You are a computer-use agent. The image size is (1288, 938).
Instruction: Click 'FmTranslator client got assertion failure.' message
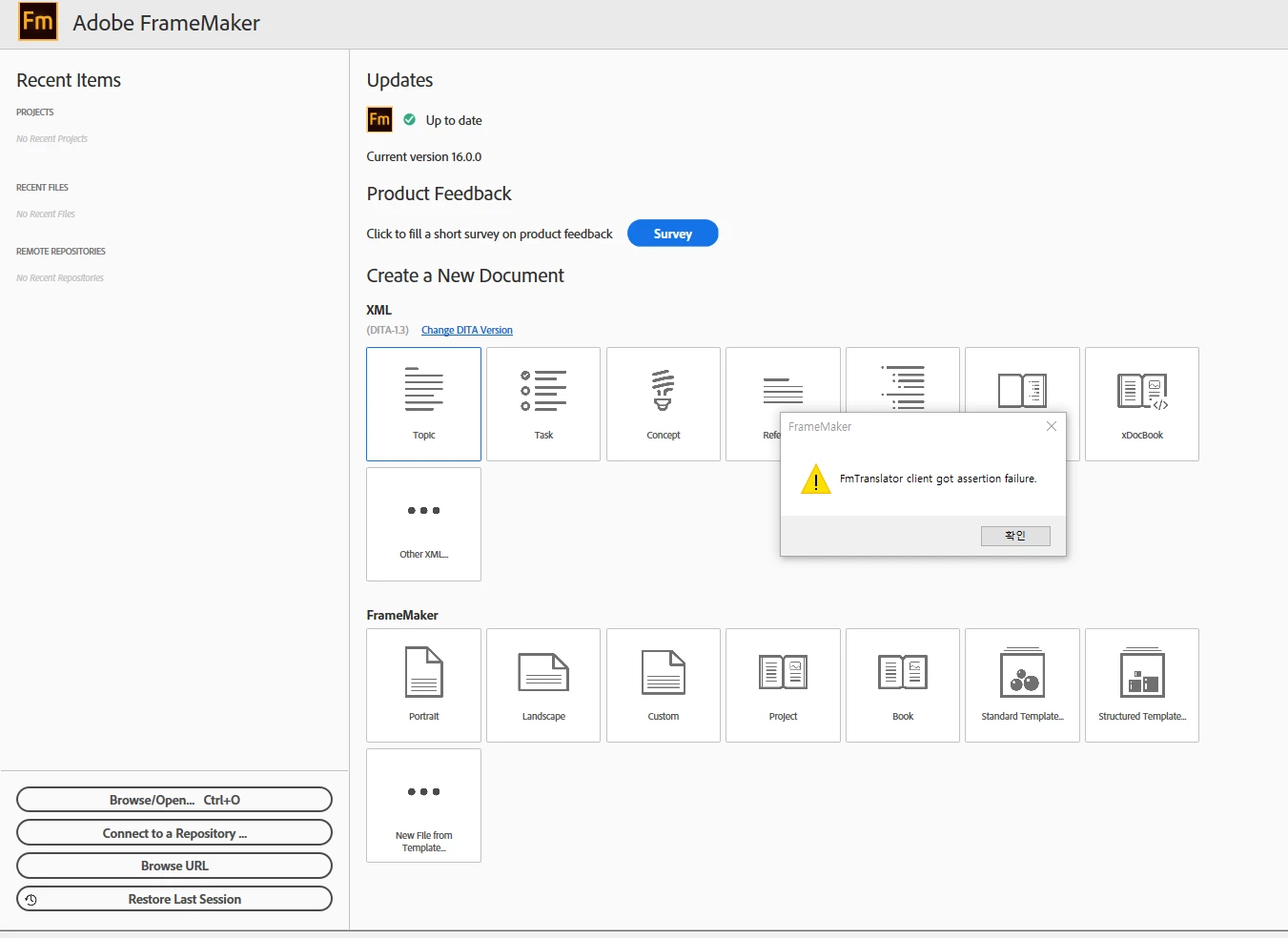coord(938,479)
